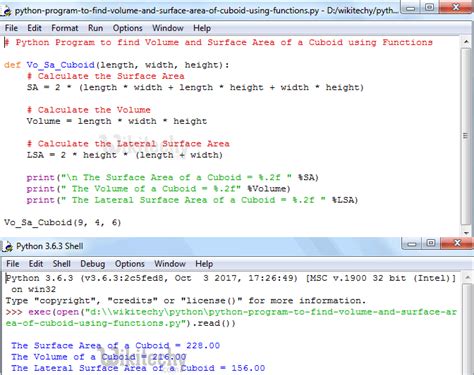Click the editor window title bar text
Screen dimensions: 474x375
coord(207,11)
